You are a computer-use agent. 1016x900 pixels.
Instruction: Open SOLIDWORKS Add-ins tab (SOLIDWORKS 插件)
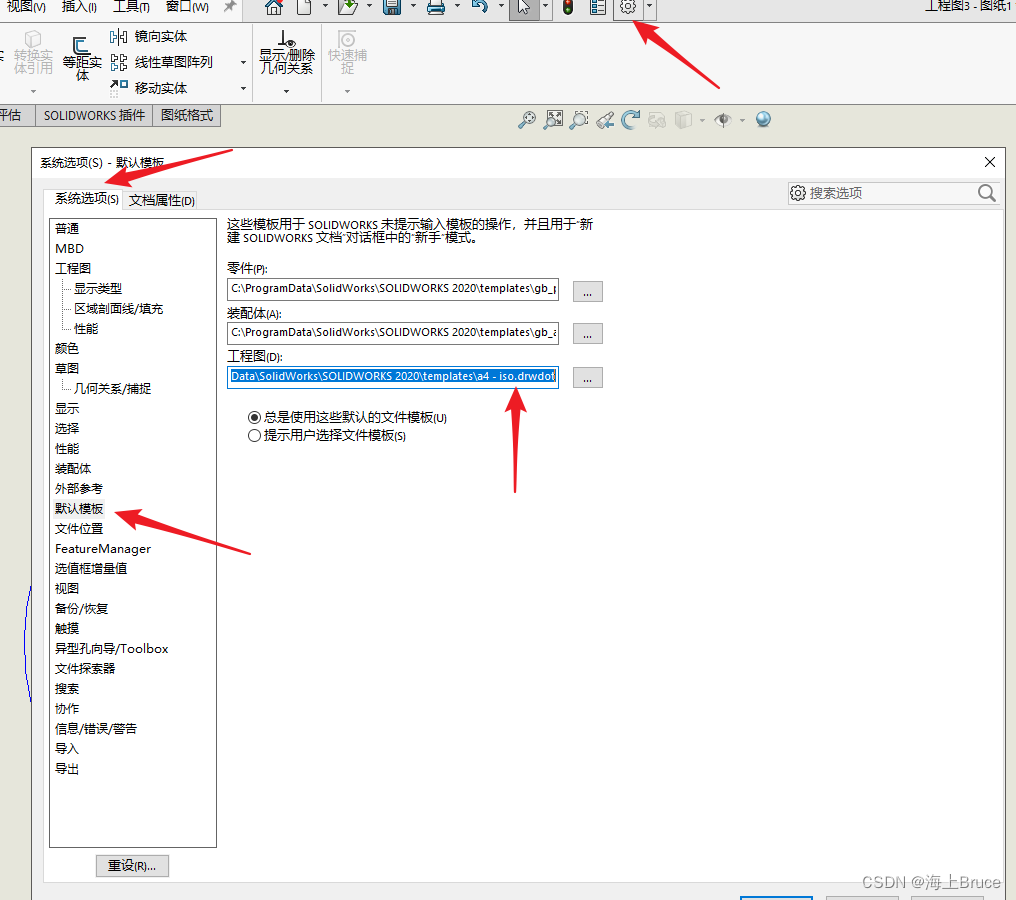[94, 115]
